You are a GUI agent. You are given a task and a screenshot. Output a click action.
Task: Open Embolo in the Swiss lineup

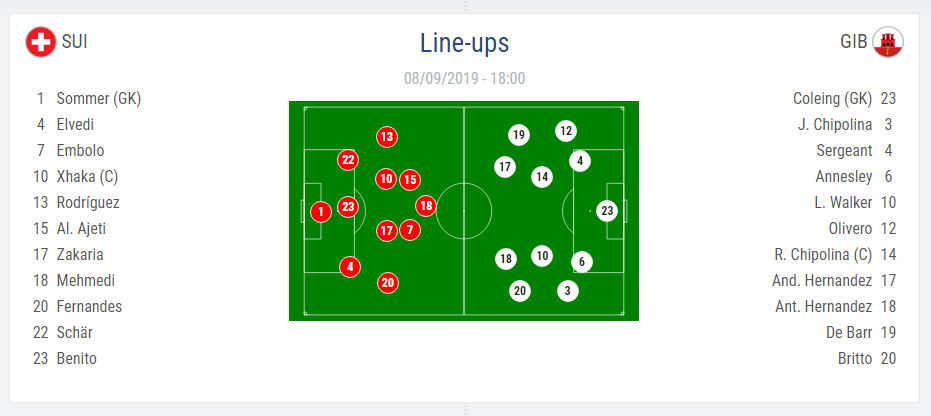tap(80, 151)
